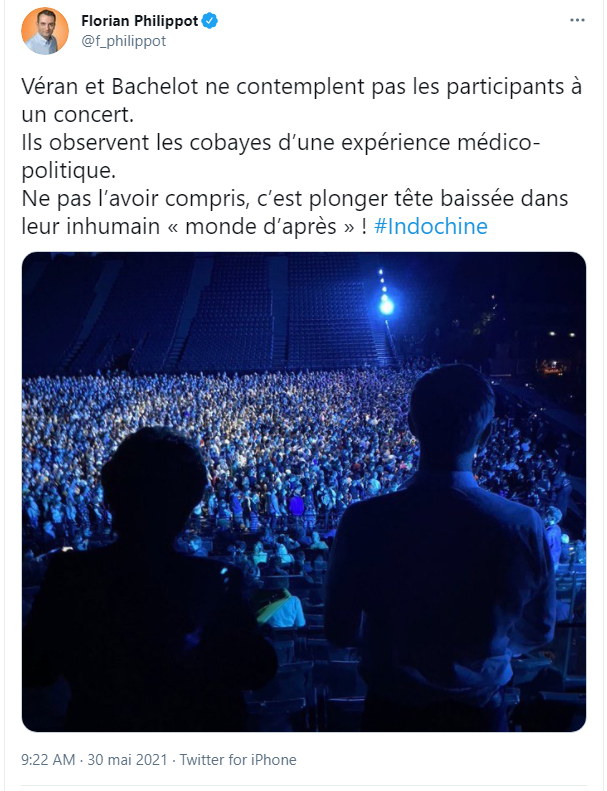Click the bright blue spotlight in photo

[387, 304]
